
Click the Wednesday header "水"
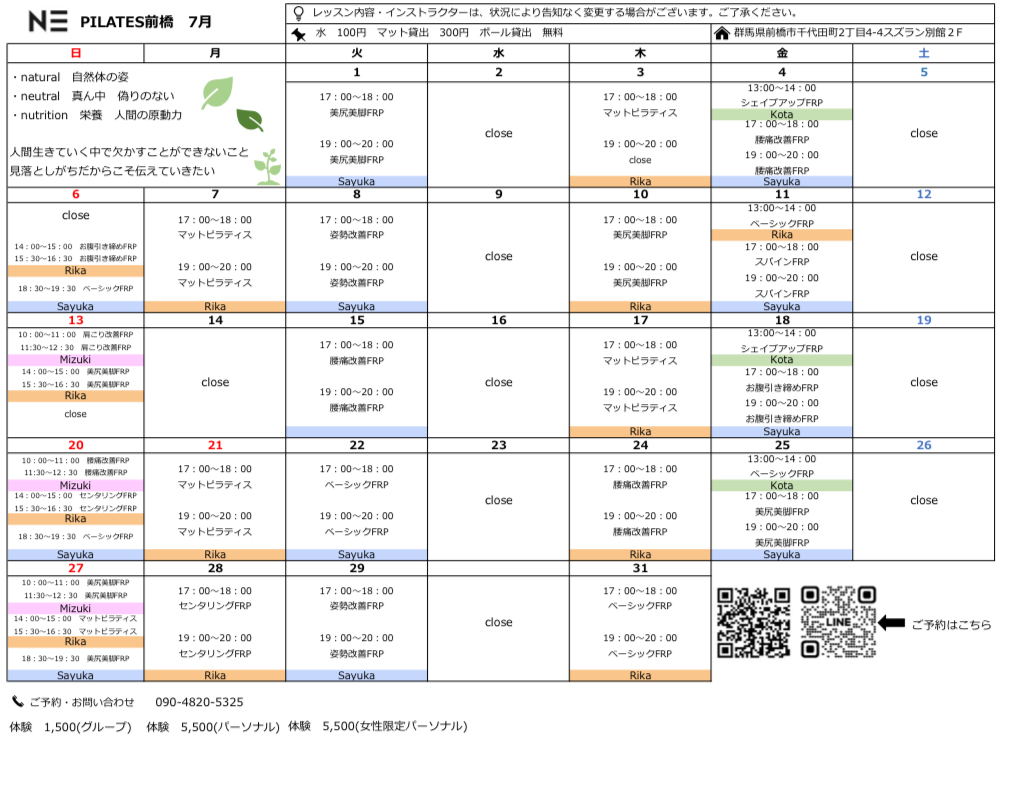coord(499,53)
